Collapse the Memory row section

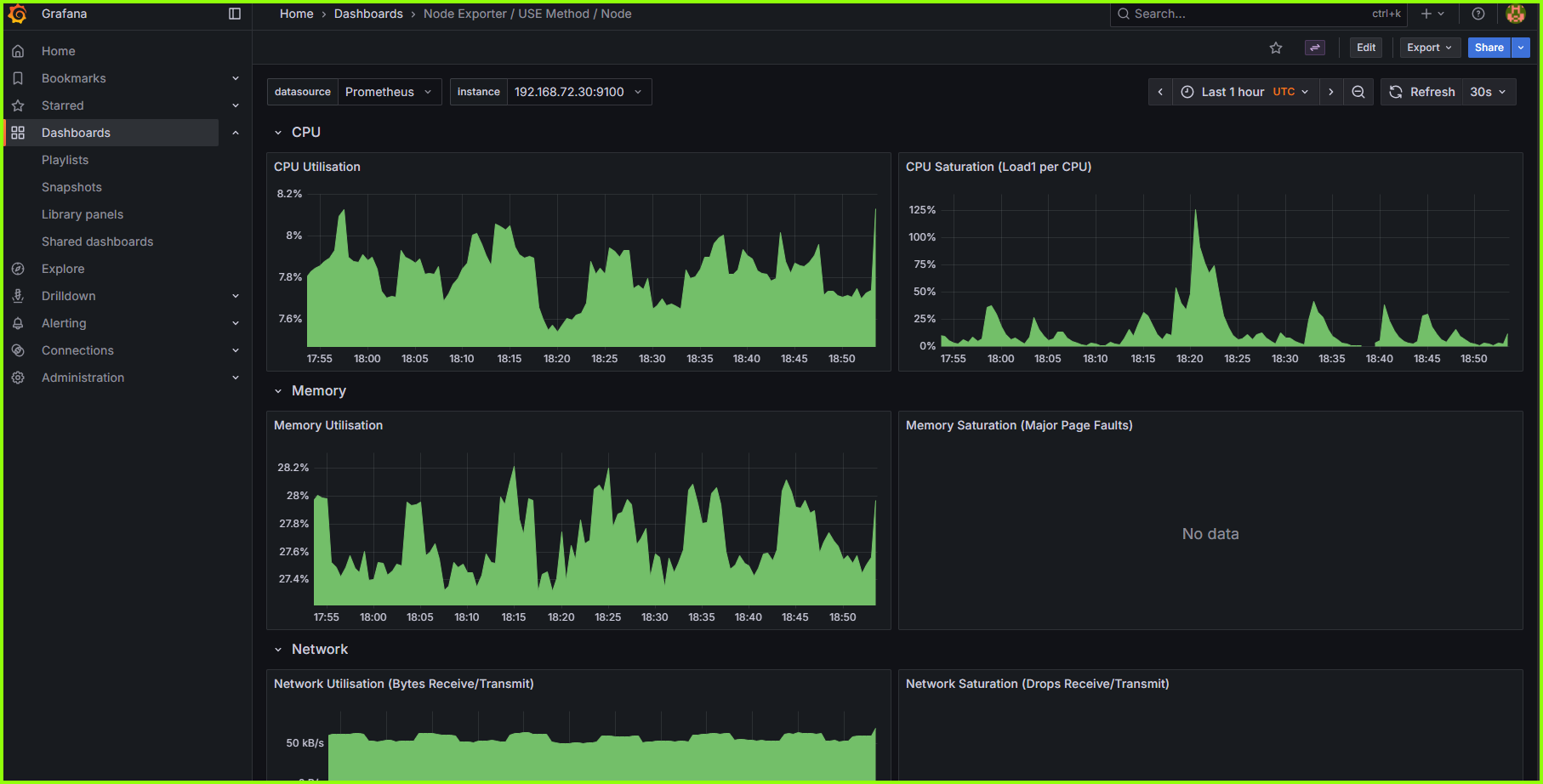(x=278, y=390)
